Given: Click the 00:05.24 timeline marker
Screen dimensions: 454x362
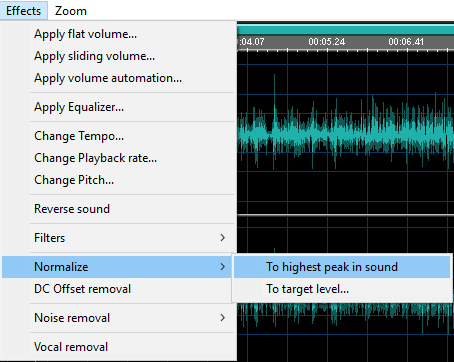Looking at the screenshot, I should click(327, 42).
